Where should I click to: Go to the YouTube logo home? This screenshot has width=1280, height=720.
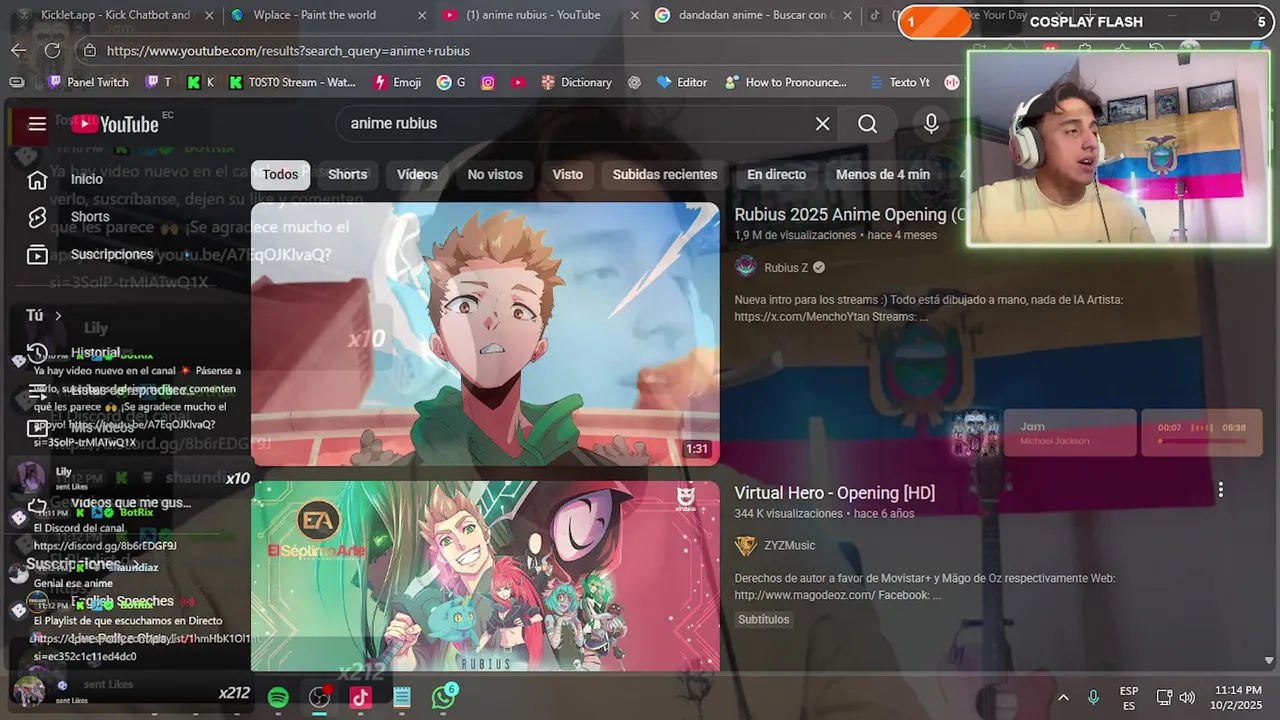point(115,124)
